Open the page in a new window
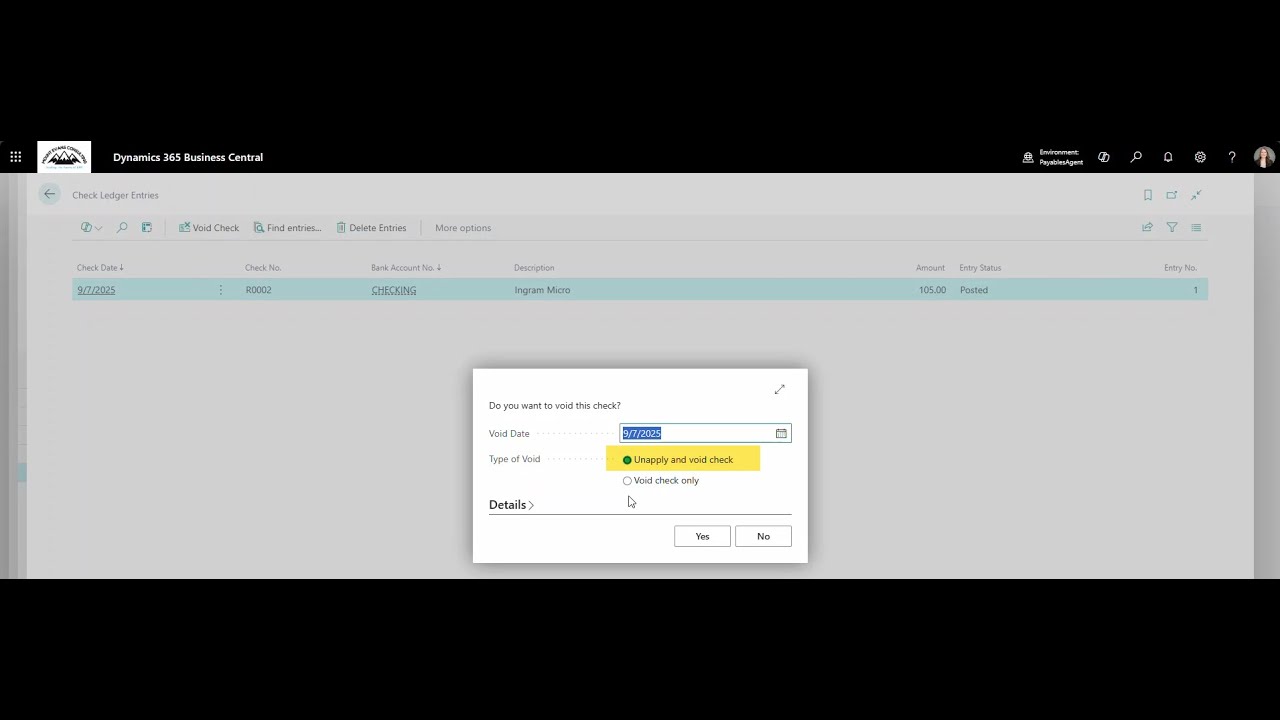Screen dimensions: 1280x720 (1172, 195)
